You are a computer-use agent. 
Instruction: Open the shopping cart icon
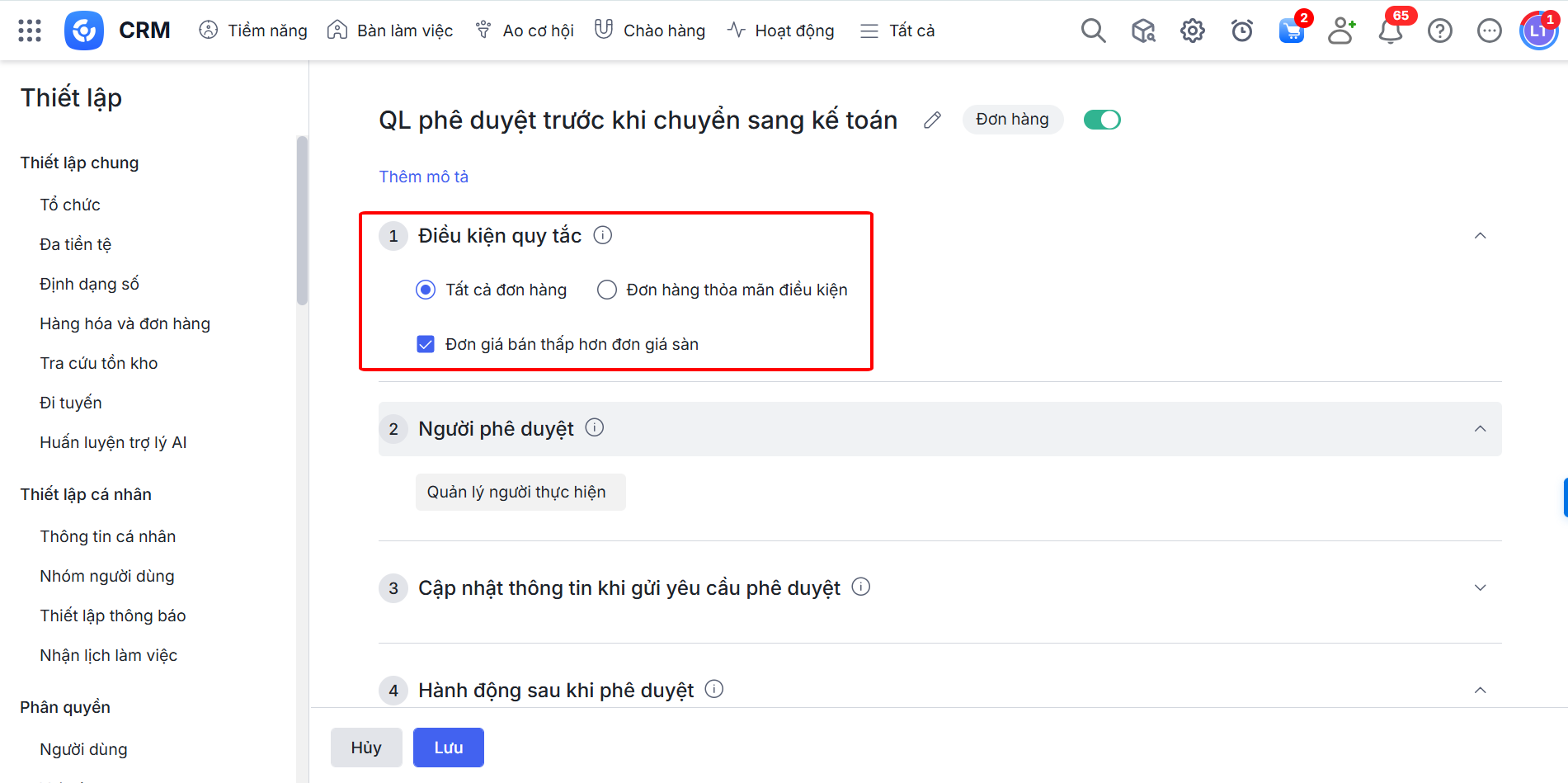tap(1291, 31)
